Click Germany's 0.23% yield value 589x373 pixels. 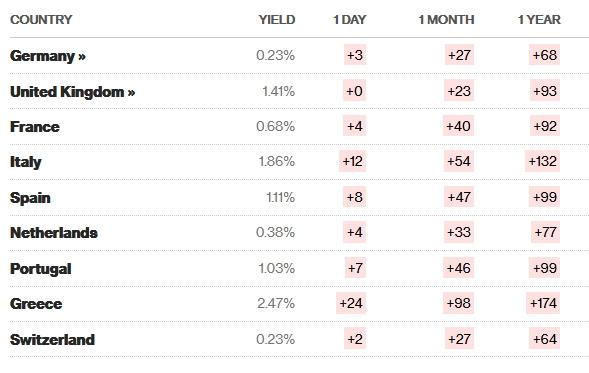[276, 56]
